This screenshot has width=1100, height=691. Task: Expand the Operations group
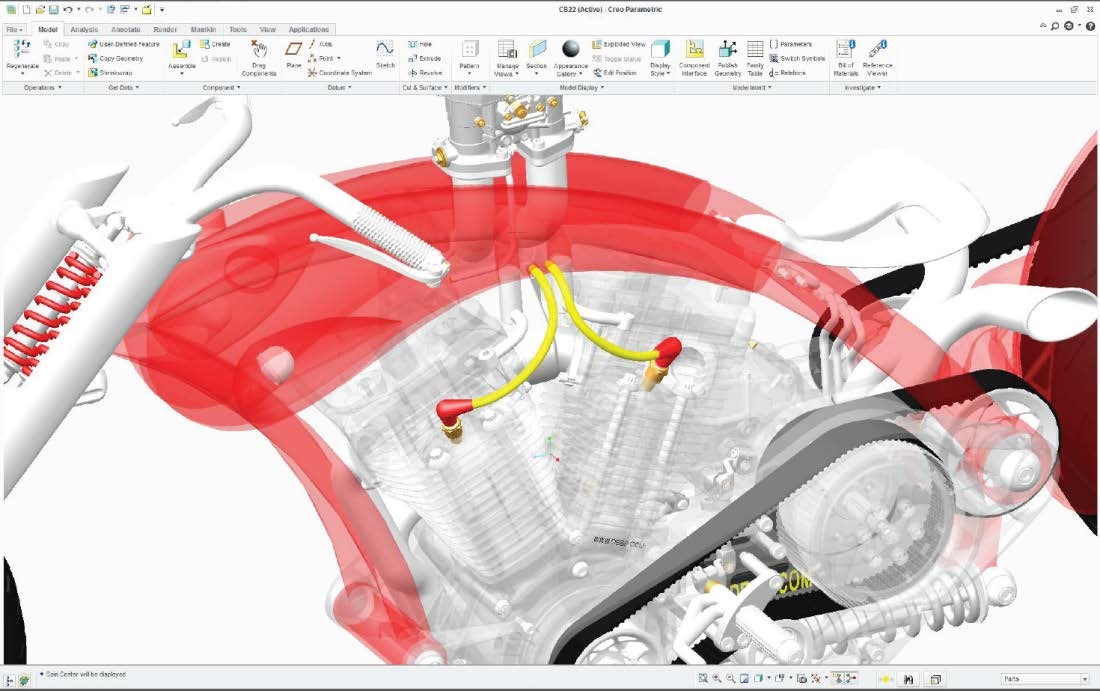pos(40,88)
